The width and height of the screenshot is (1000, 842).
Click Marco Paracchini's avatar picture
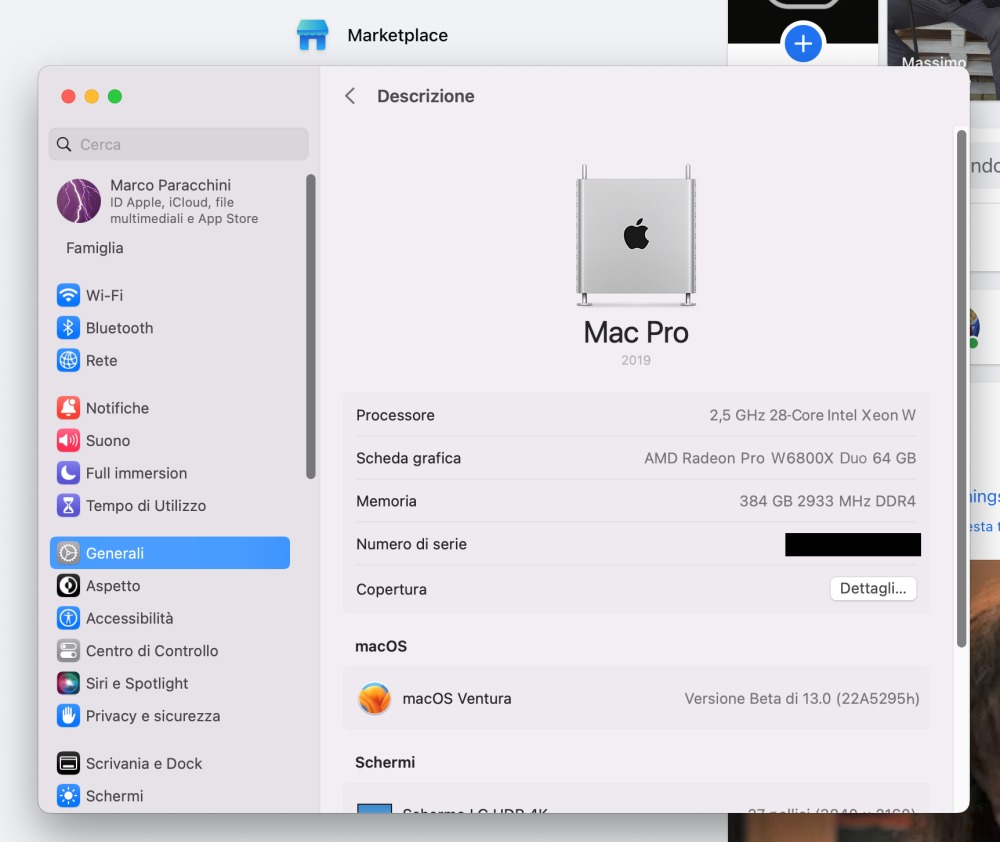[x=79, y=201]
